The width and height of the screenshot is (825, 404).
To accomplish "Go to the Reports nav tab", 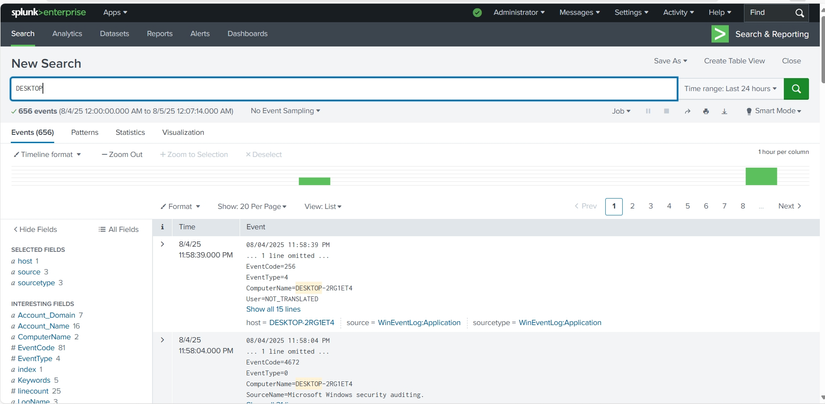I will [x=159, y=34].
